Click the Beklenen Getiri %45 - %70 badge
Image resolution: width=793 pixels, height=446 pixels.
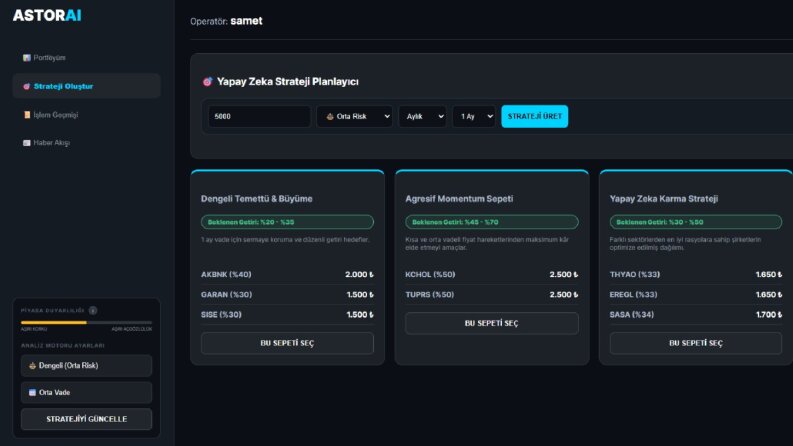(x=492, y=222)
